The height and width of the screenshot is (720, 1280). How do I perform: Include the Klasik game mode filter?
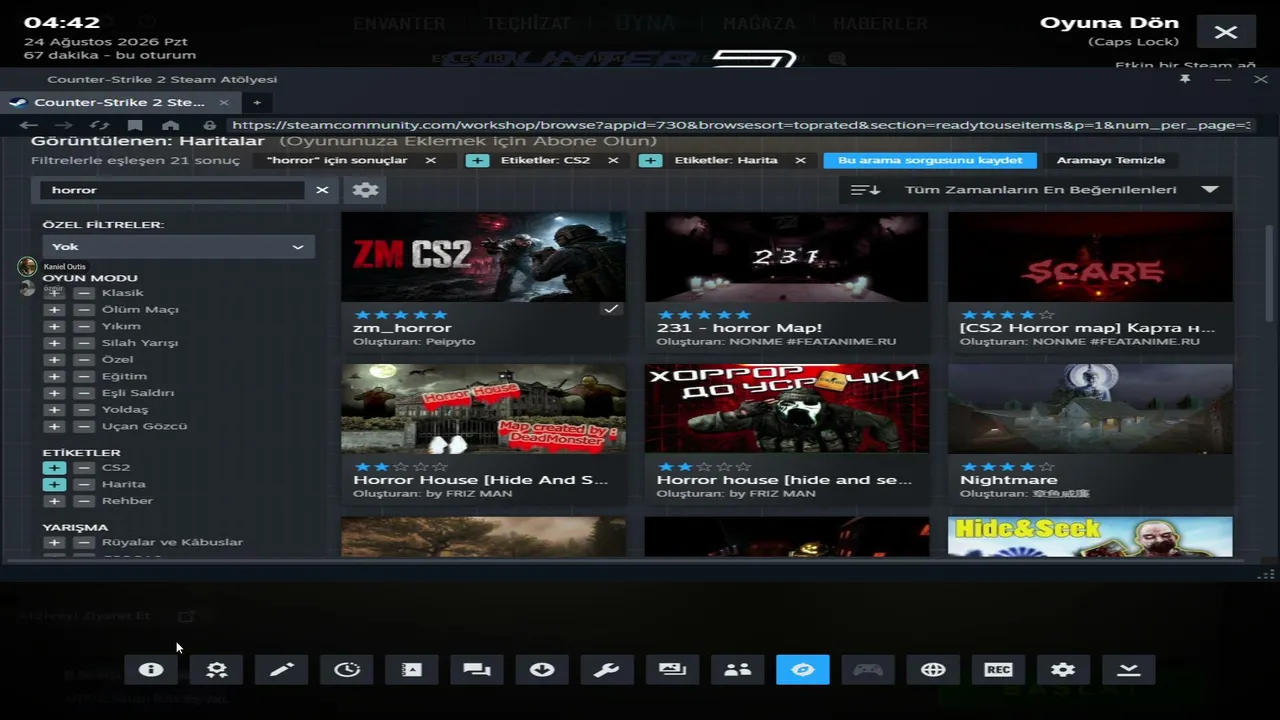(54, 293)
